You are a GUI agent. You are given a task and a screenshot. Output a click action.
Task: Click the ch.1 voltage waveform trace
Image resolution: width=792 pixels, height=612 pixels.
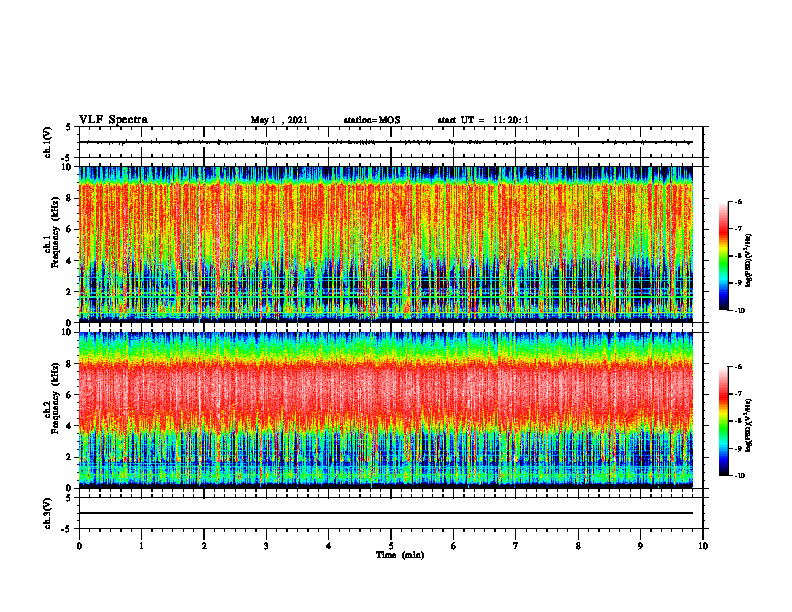point(386,142)
